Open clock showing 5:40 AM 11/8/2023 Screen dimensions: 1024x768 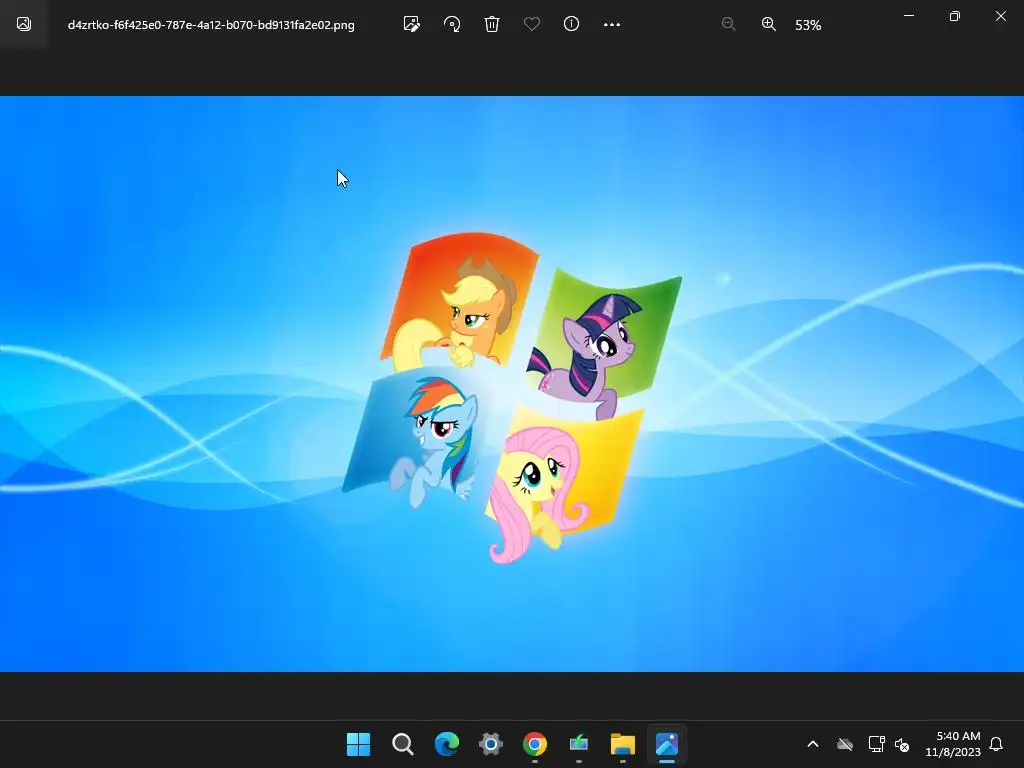[x=953, y=744]
